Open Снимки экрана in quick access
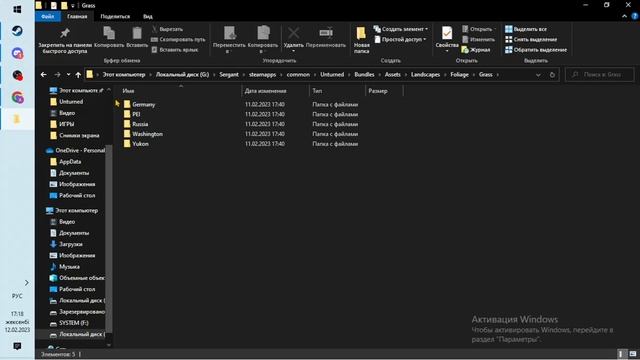Viewport: 640px width, 360px height. click(x=79, y=136)
